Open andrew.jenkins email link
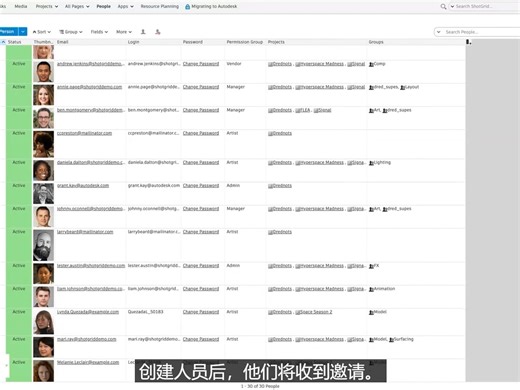Image resolution: width=520 pixels, height=390 pixels. (91, 64)
